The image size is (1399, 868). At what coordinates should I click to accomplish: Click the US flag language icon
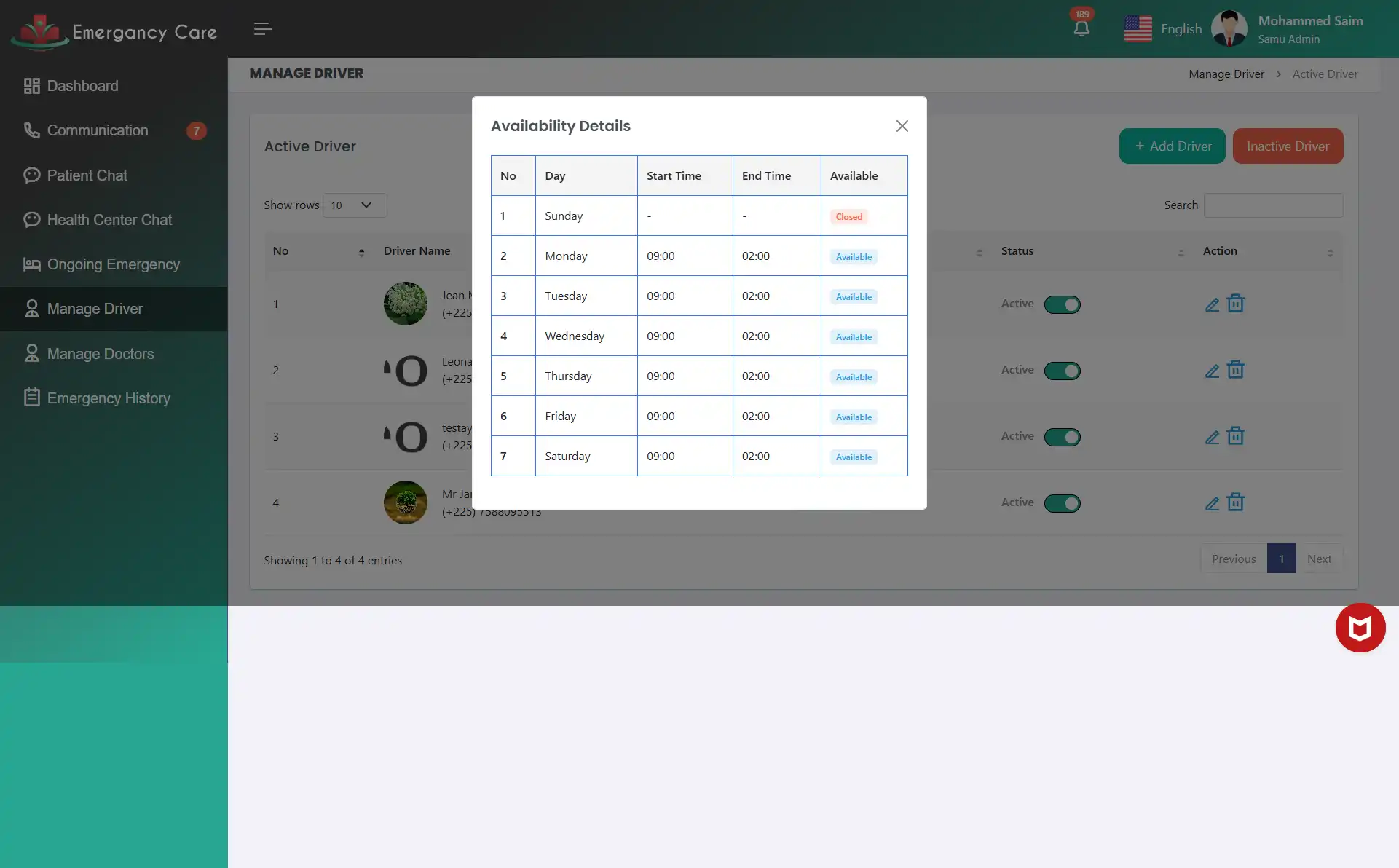click(x=1138, y=28)
